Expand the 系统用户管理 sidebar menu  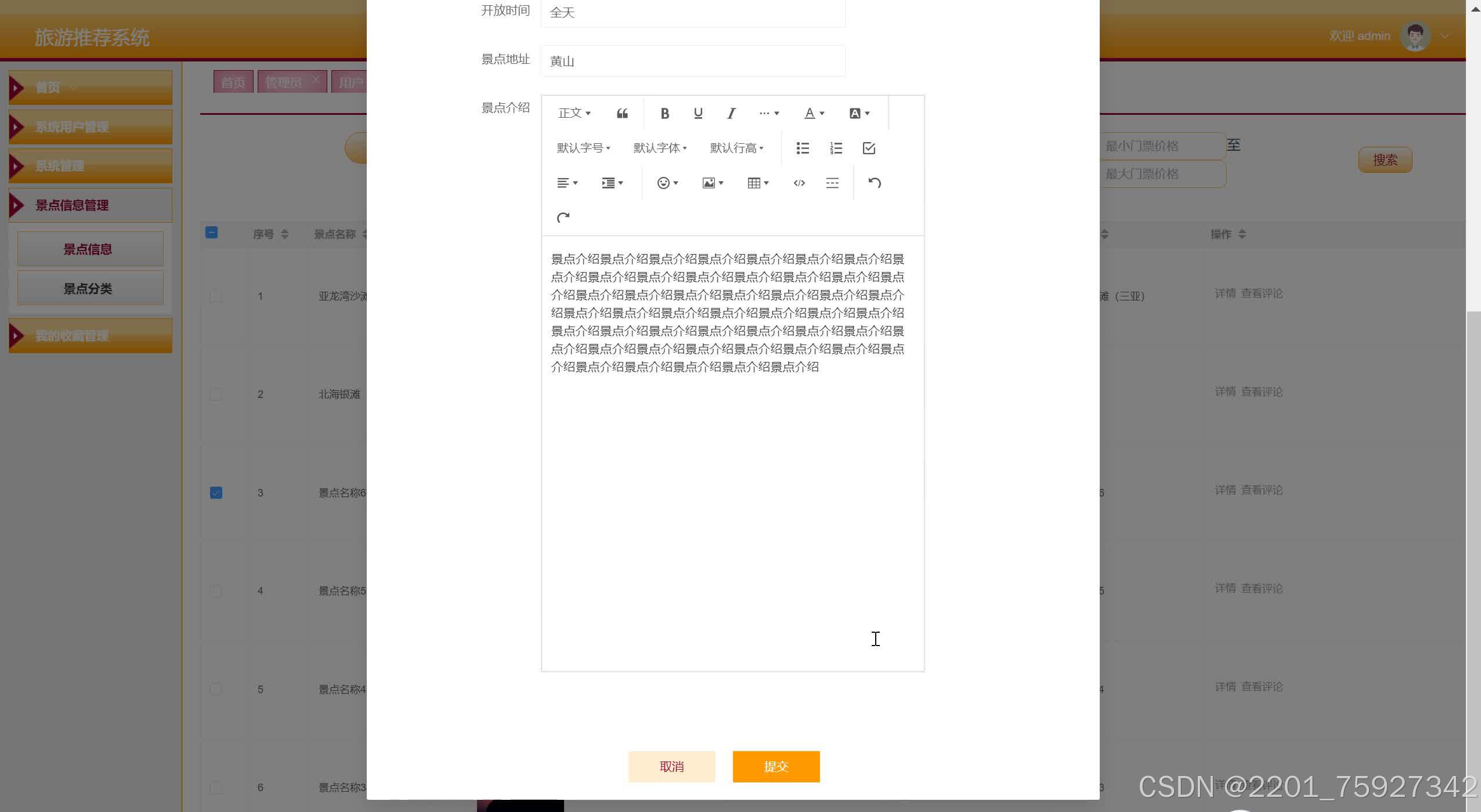pos(91,127)
